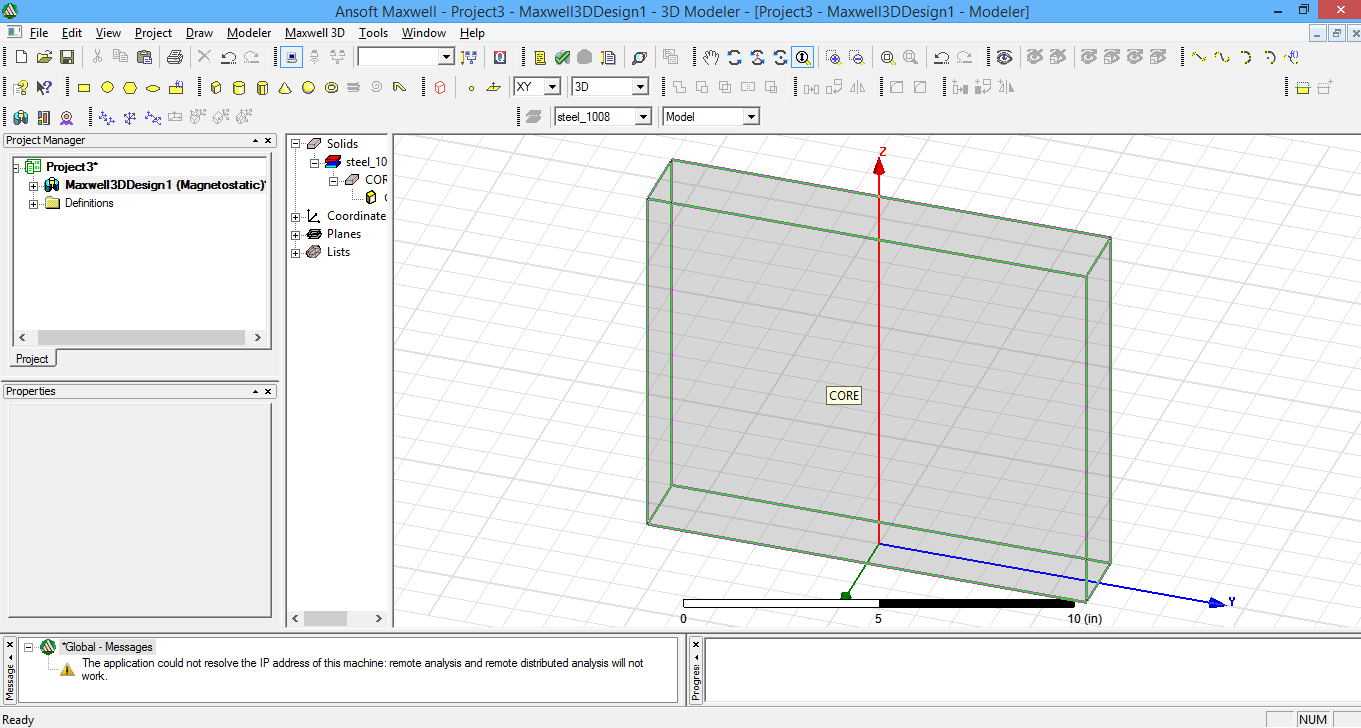Click the Project Manager horizontal scrollbar
Screen dimensions: 1361x728
click(x=140, y=337)
